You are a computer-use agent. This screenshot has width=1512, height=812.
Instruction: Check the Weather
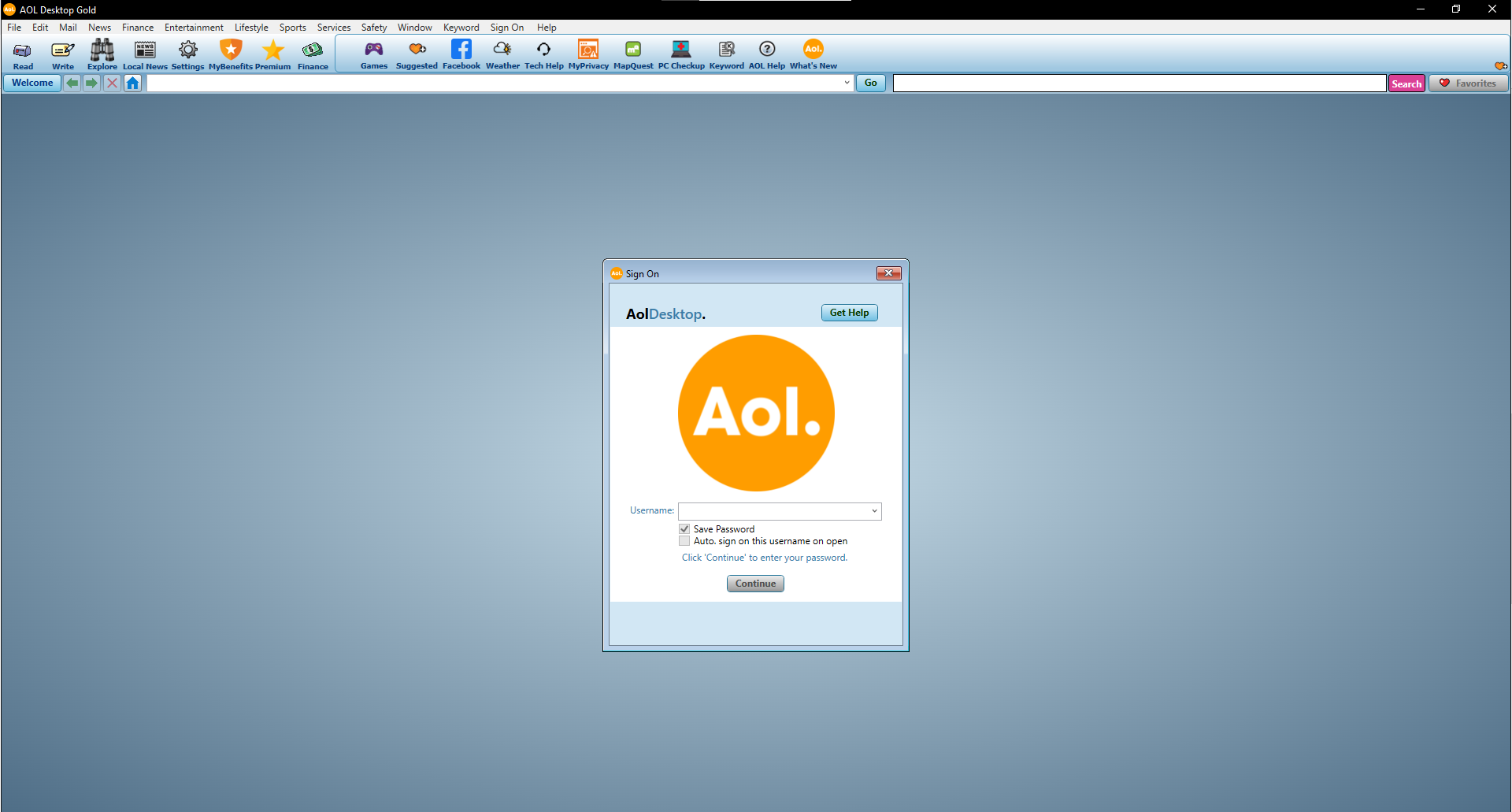click(x=502, y=54)
